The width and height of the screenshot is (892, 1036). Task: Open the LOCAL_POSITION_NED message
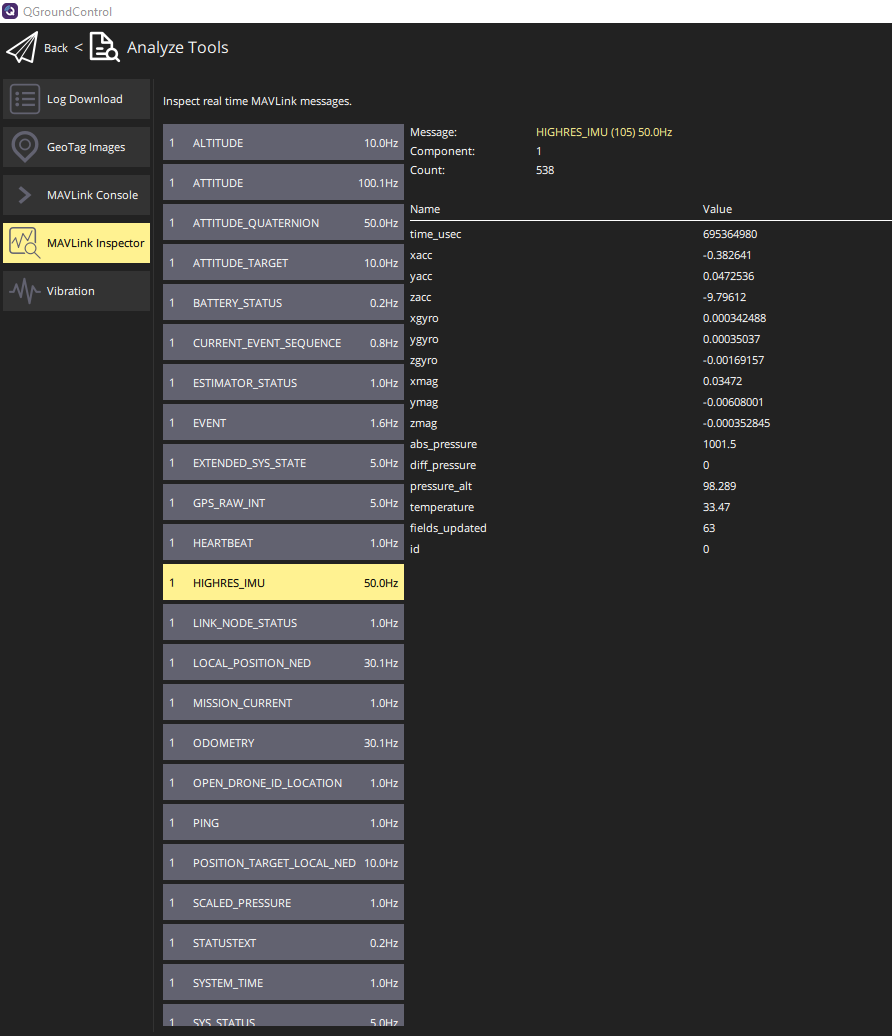(283, 663)
